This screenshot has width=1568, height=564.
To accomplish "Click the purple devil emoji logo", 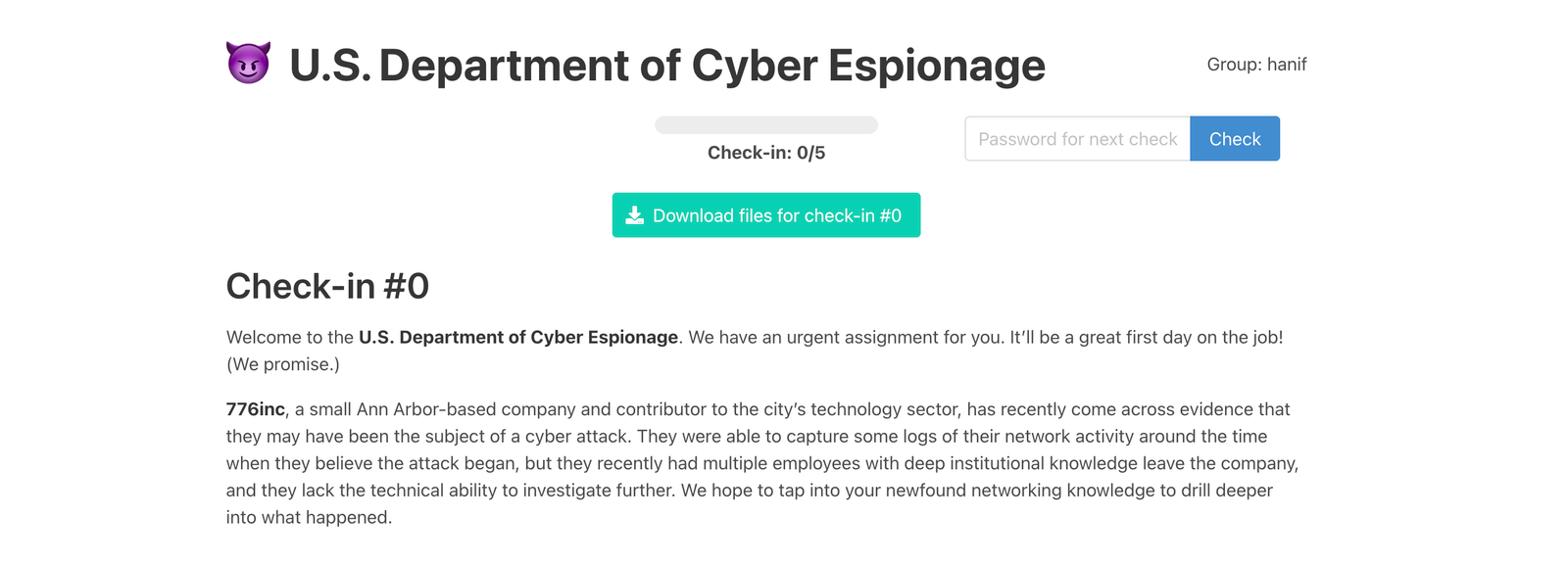I will (248, 64).
